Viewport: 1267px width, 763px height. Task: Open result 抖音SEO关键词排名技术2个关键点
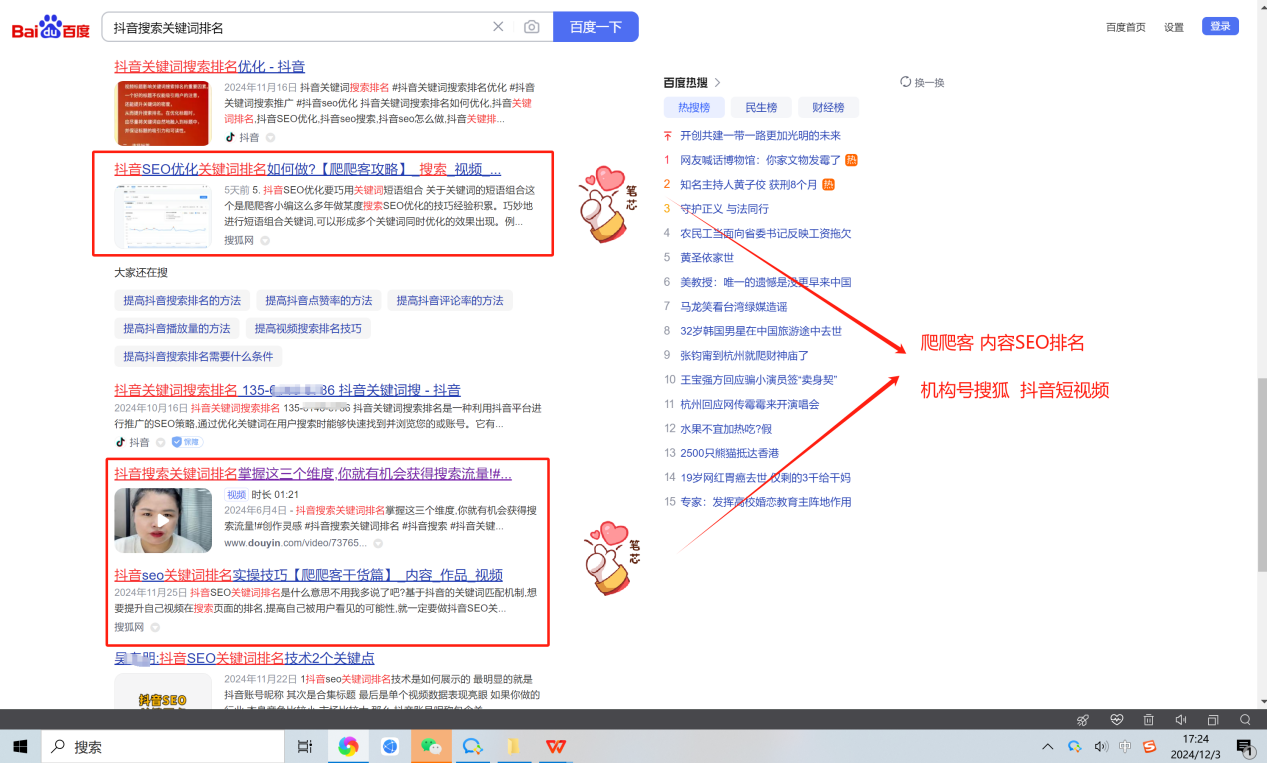tap(244, 658)
